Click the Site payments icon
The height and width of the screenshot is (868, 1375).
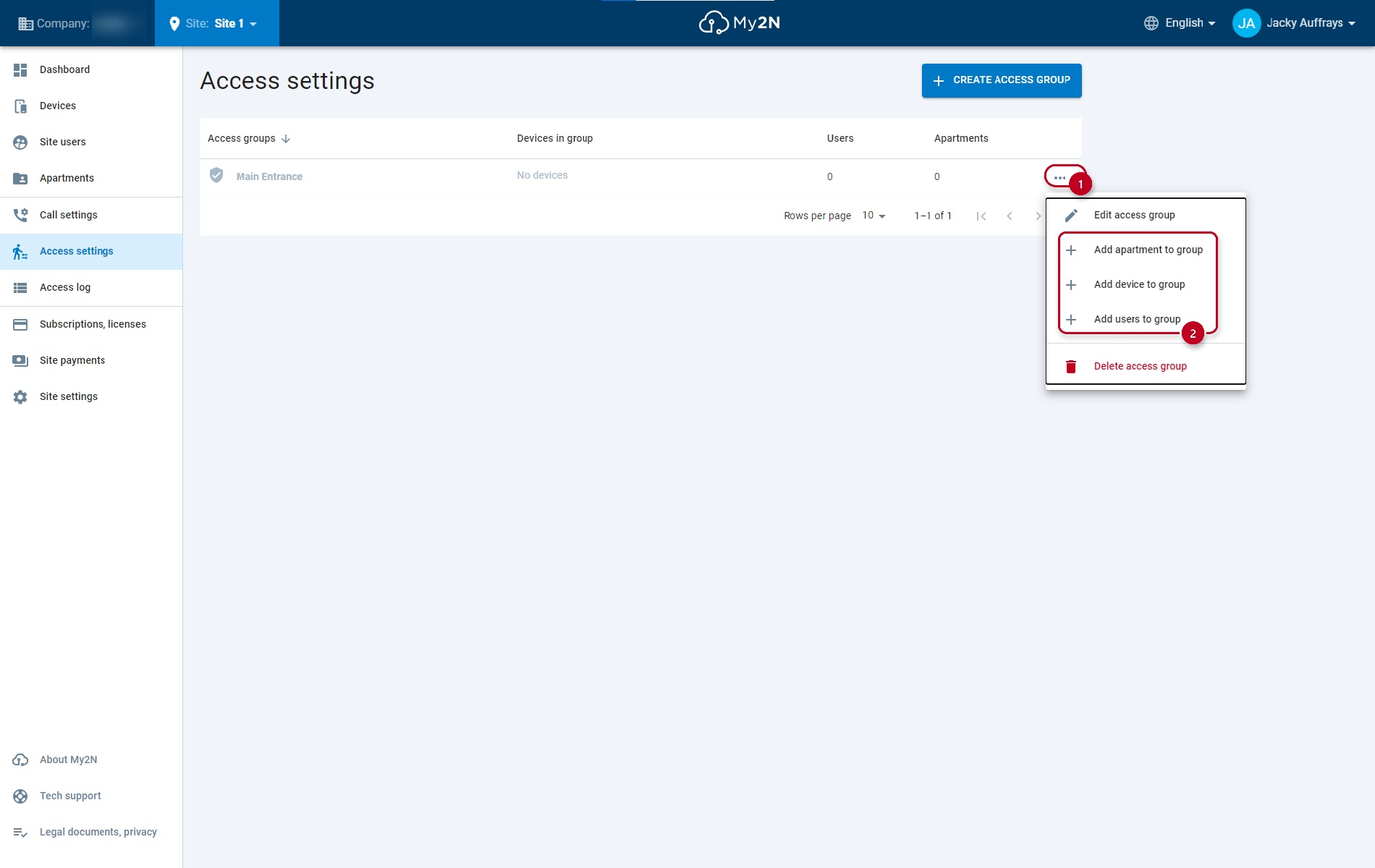[20, 361]
